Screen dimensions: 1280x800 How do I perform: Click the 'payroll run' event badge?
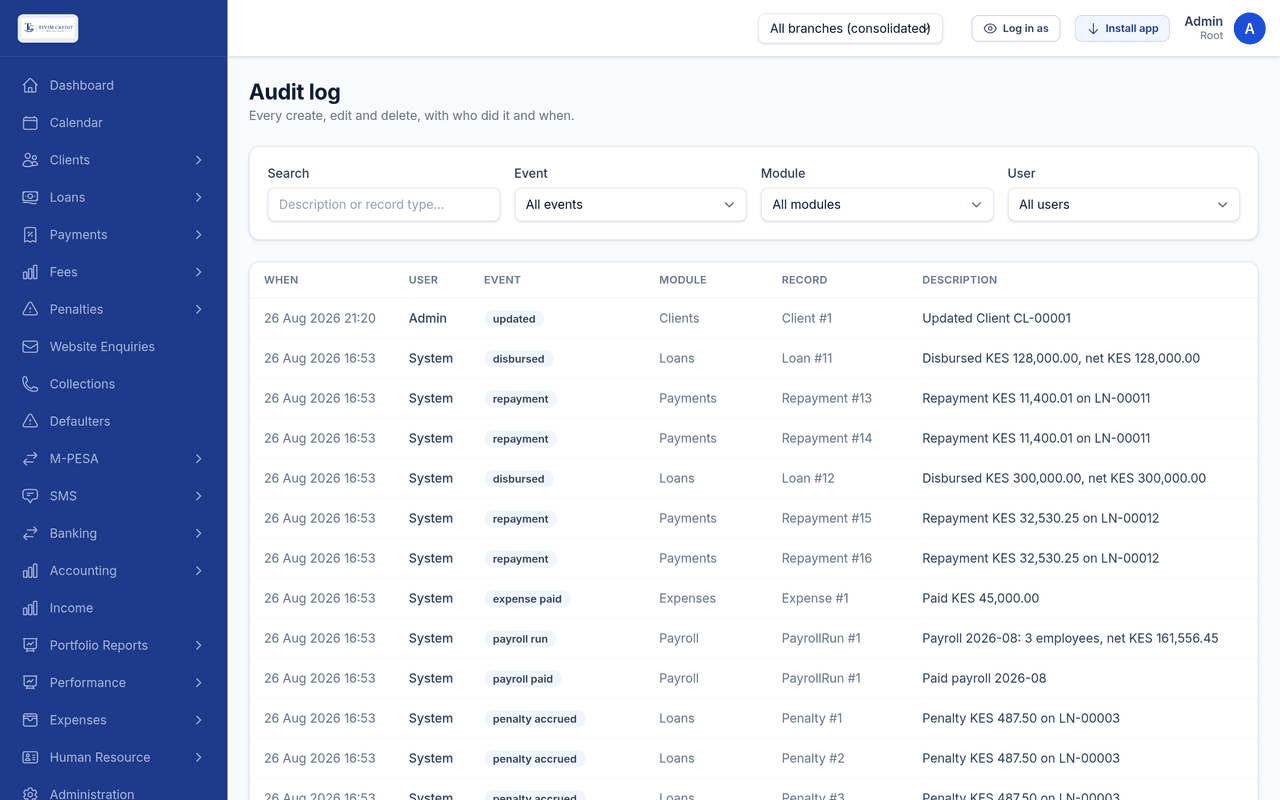click(520, 638)
